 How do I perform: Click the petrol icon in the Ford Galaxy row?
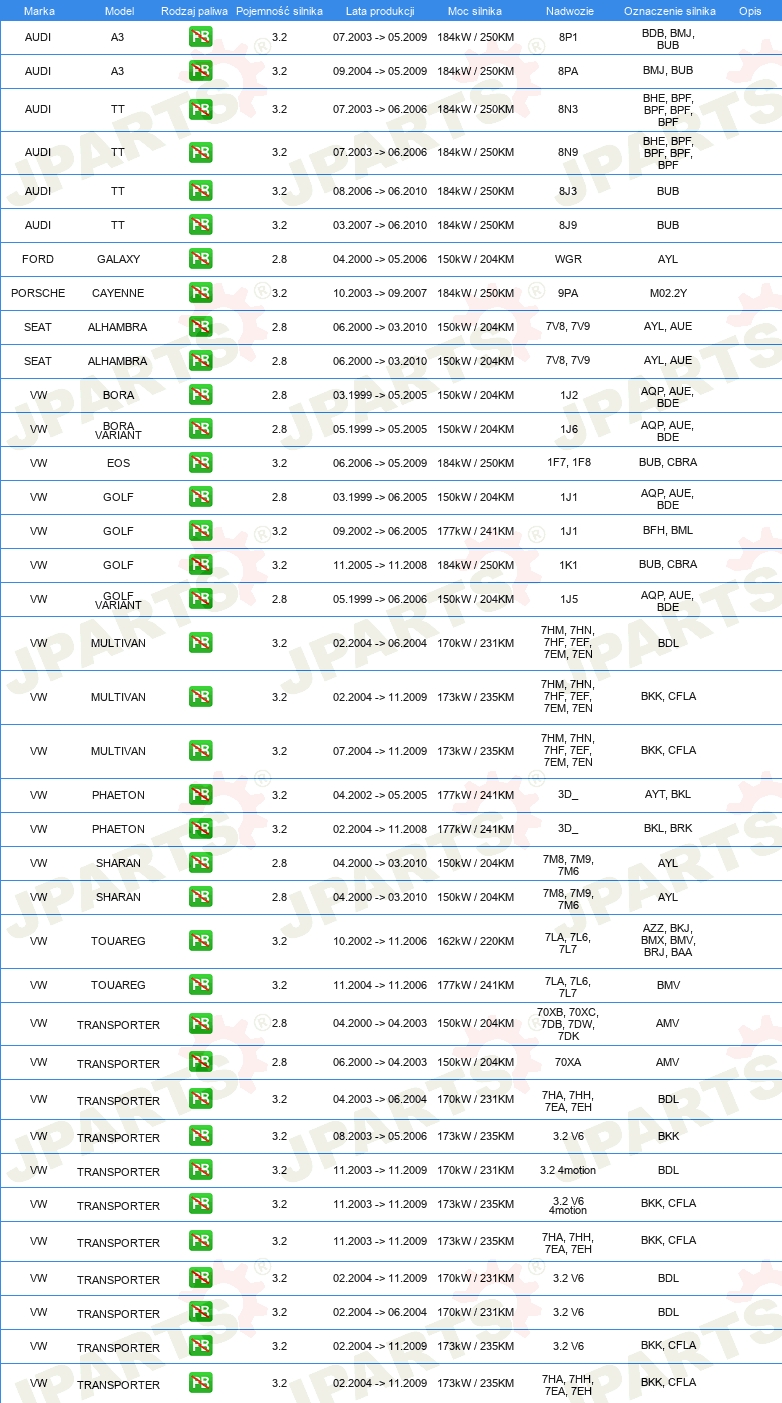[200, 260]
